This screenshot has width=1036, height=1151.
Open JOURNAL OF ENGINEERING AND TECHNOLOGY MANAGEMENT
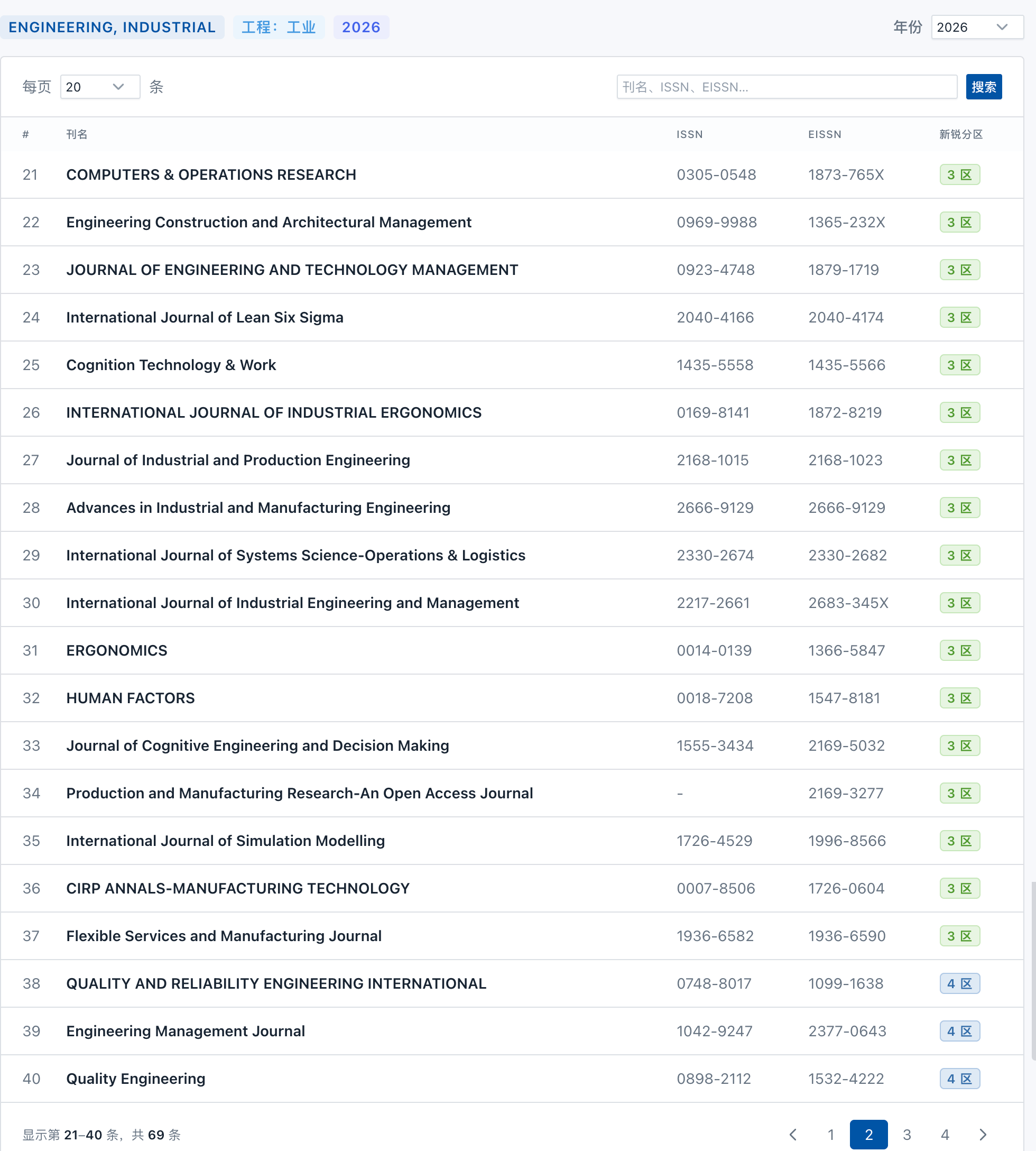pyautogui.click(x=292, y=270)
